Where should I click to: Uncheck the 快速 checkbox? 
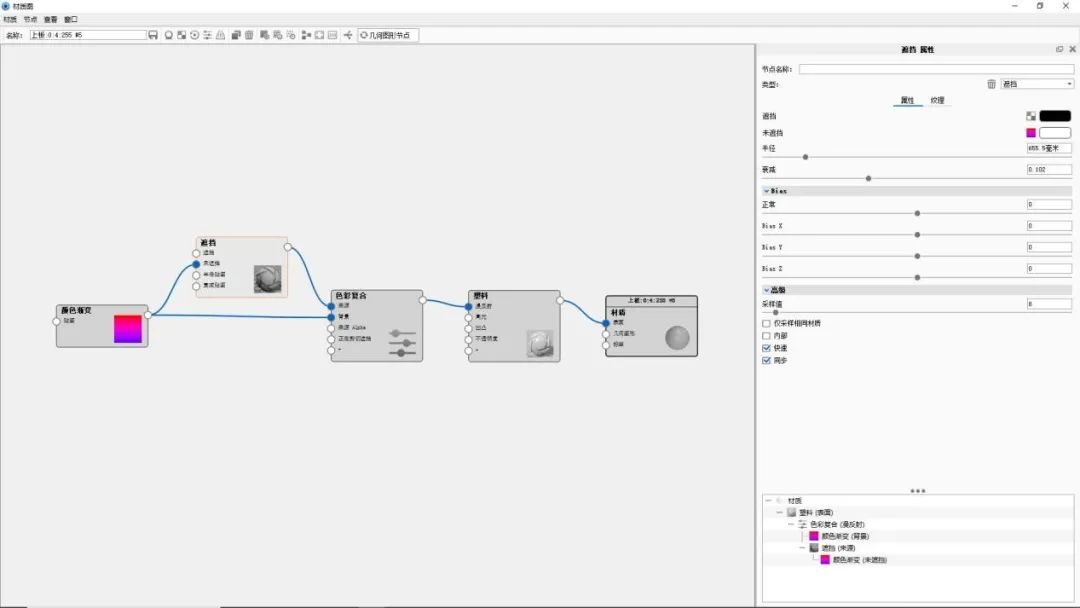767,348
